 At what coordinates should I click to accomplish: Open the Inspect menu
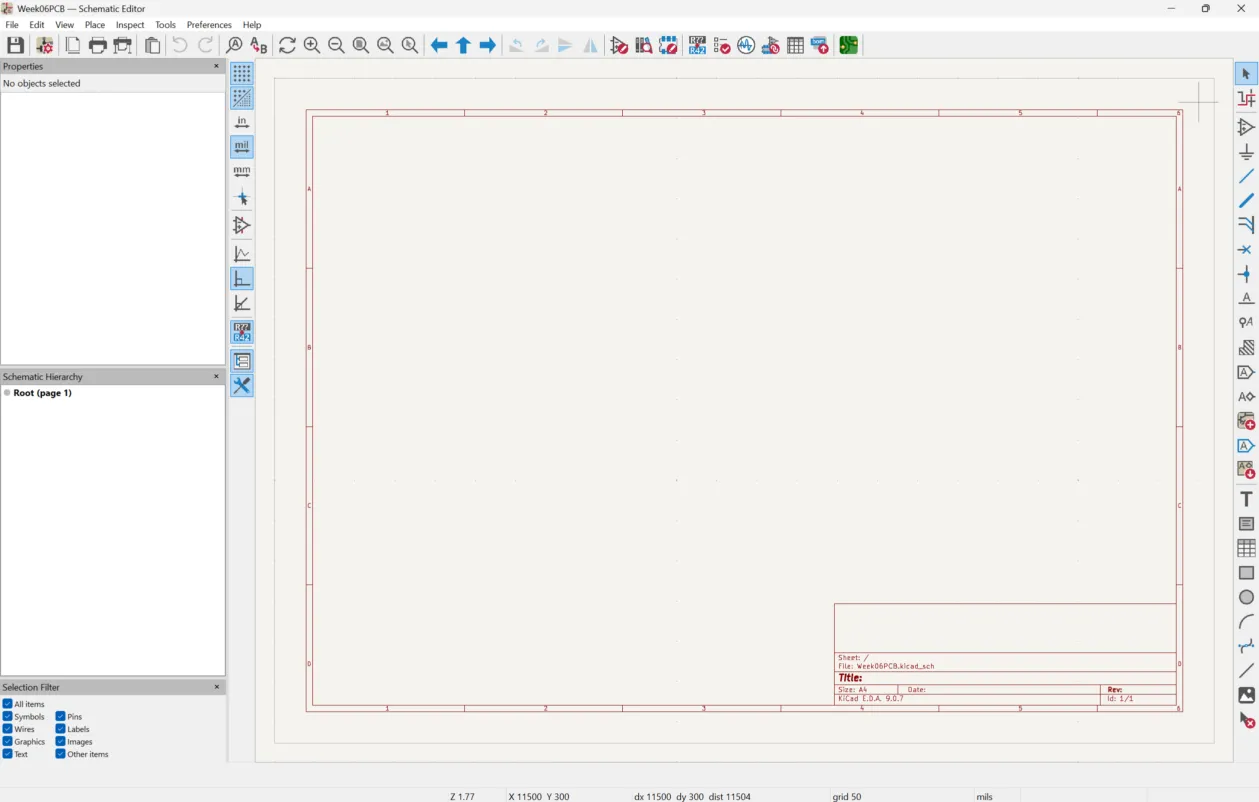click(x=129, y=24)
